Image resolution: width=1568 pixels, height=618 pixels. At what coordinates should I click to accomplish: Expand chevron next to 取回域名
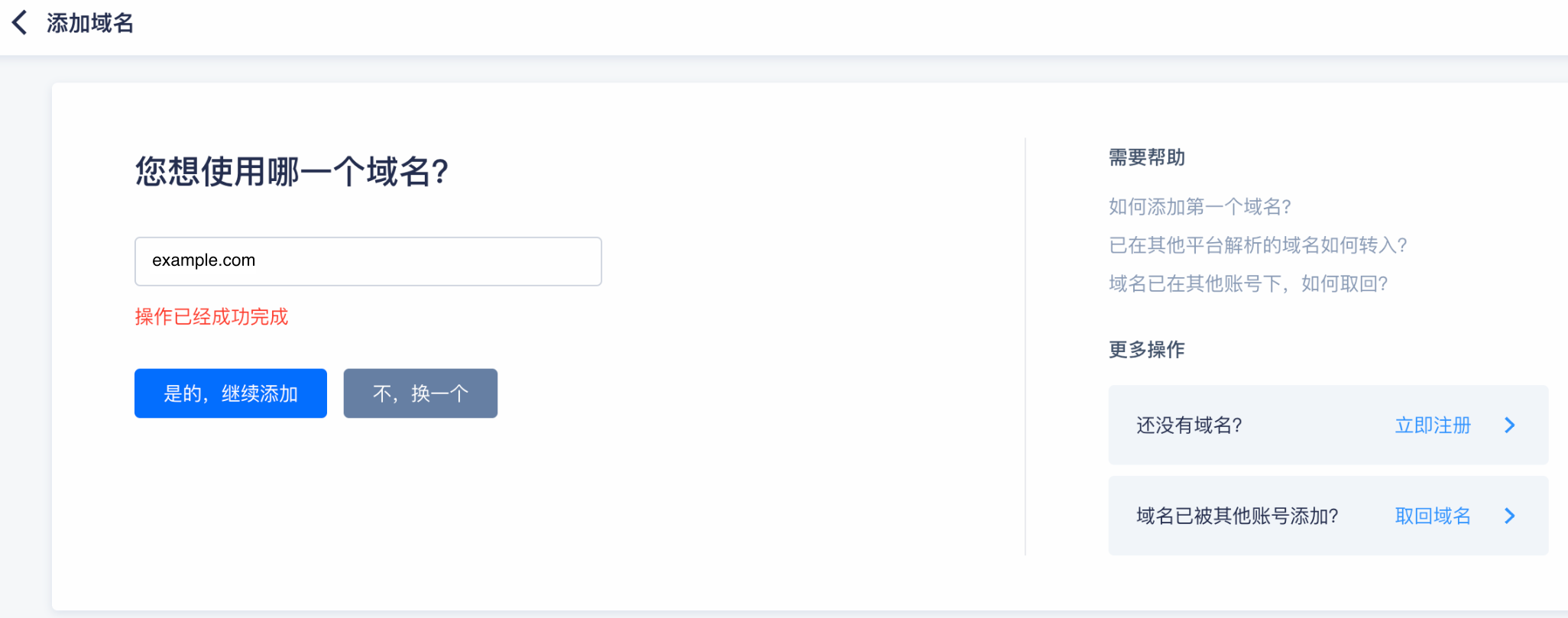coord(1510,516)
